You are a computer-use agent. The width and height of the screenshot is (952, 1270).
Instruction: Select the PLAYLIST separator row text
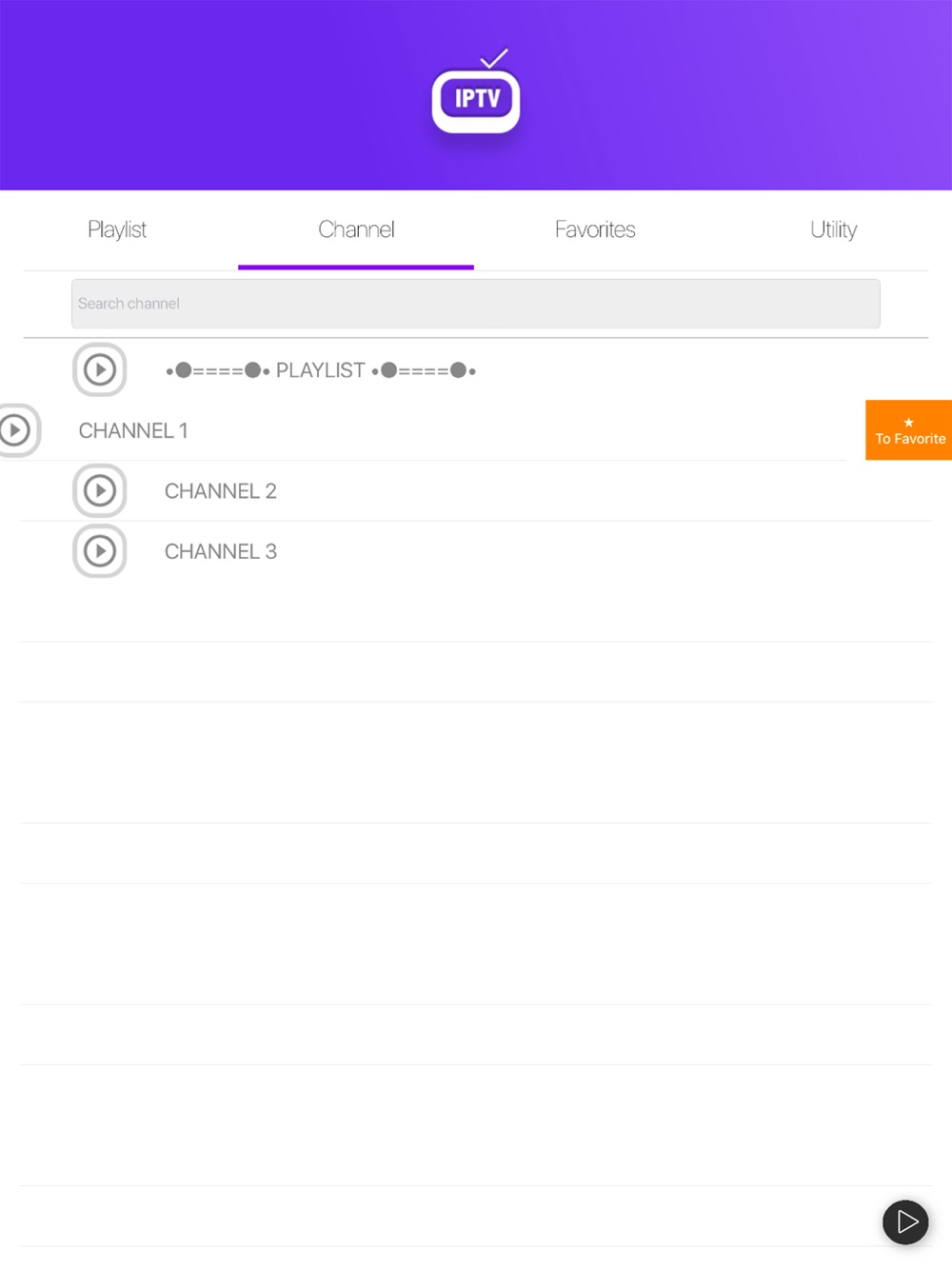[321, 370]
